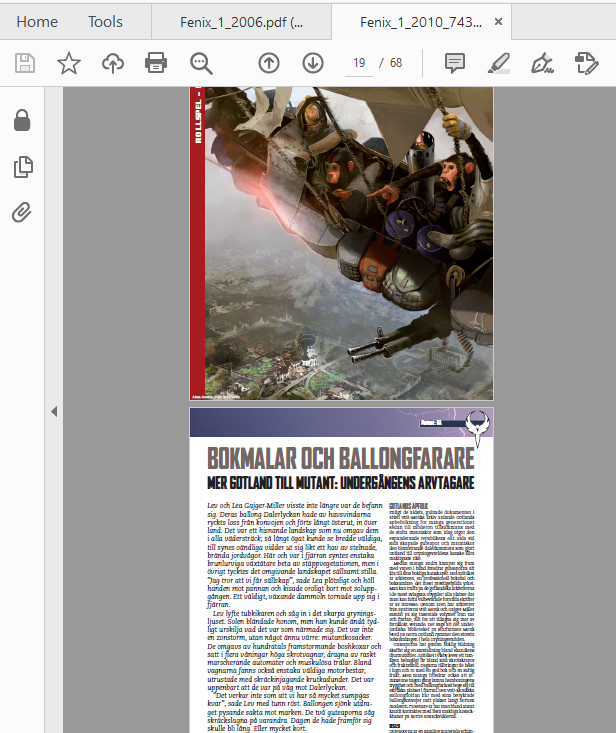This screenshot has width=616, height=733.
Task: Select the Fenix_1_2010_743 document tab
Action: [x=421, y=22]
